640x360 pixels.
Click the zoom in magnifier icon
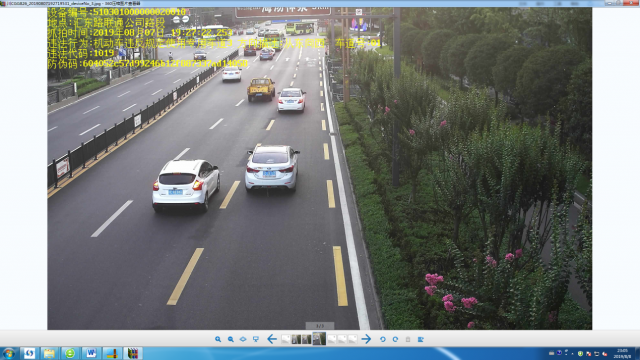tap(218, 339)
